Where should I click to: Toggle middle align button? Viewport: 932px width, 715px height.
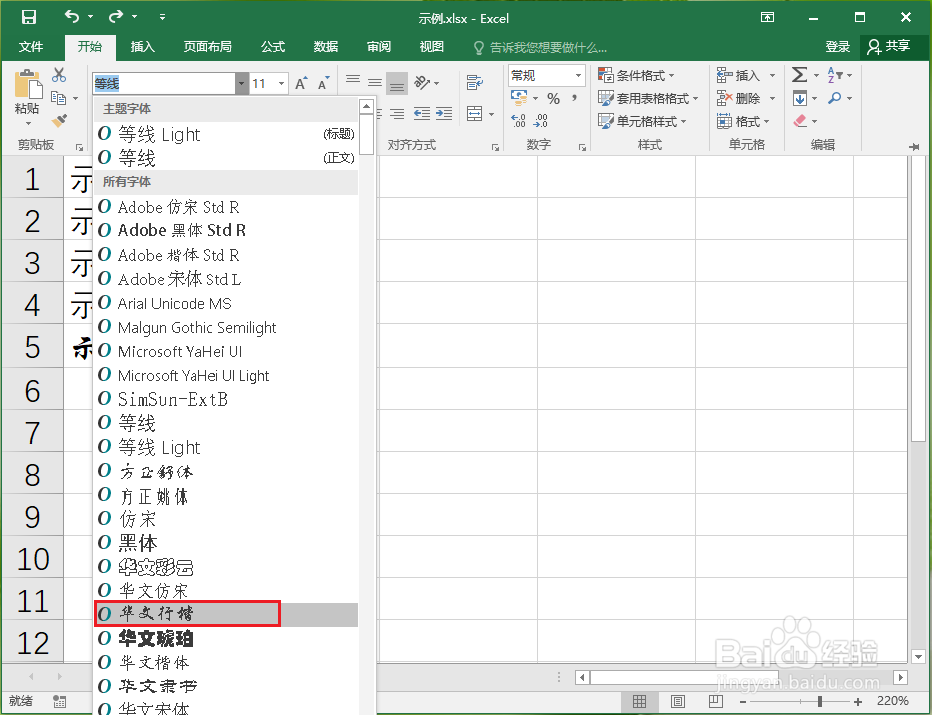tap(374, 83)
